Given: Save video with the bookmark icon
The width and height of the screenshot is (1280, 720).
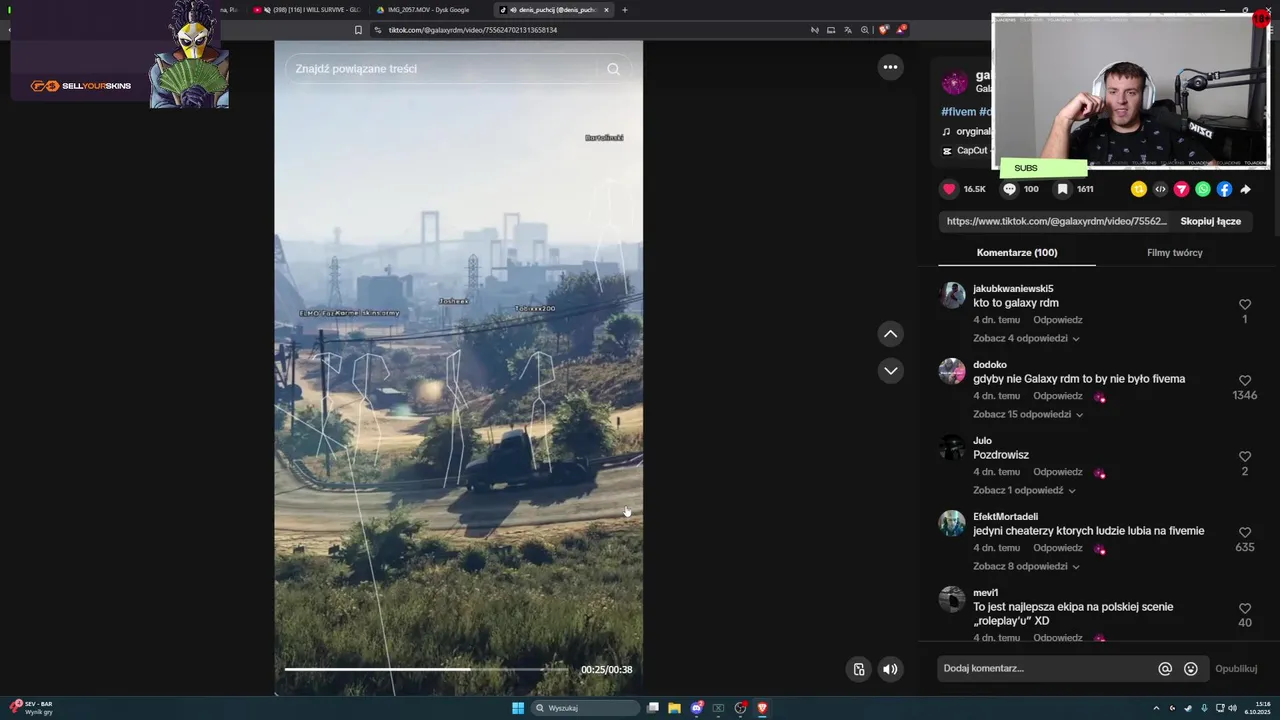Looking at the screenshot, I should tap(1062, 189).
